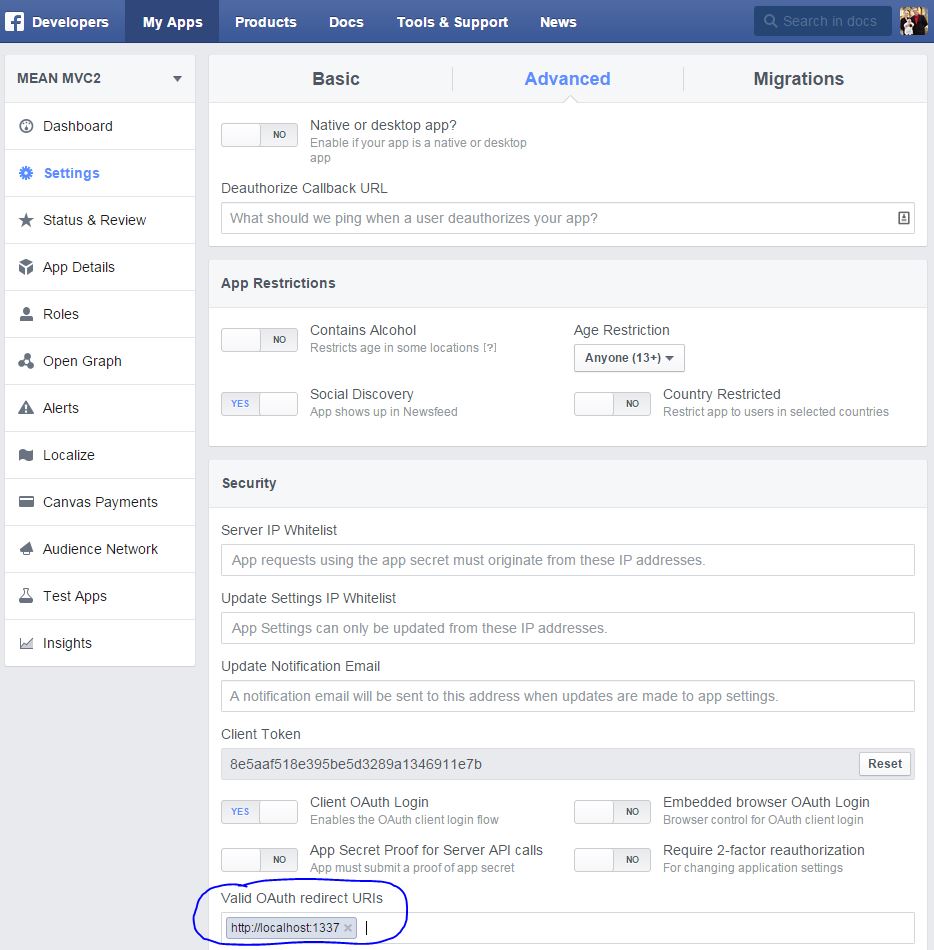Click the Alerts warning triangle icon
The height and width of the screenshot is (950, 934).
26,408
